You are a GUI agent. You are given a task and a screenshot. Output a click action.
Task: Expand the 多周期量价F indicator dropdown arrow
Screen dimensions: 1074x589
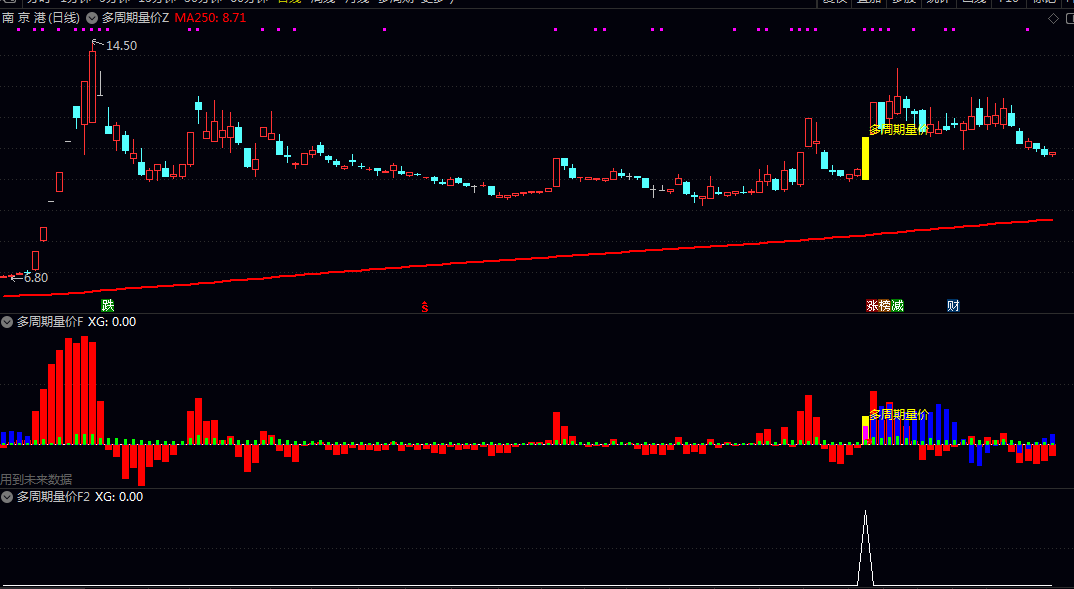click(7, 322)
